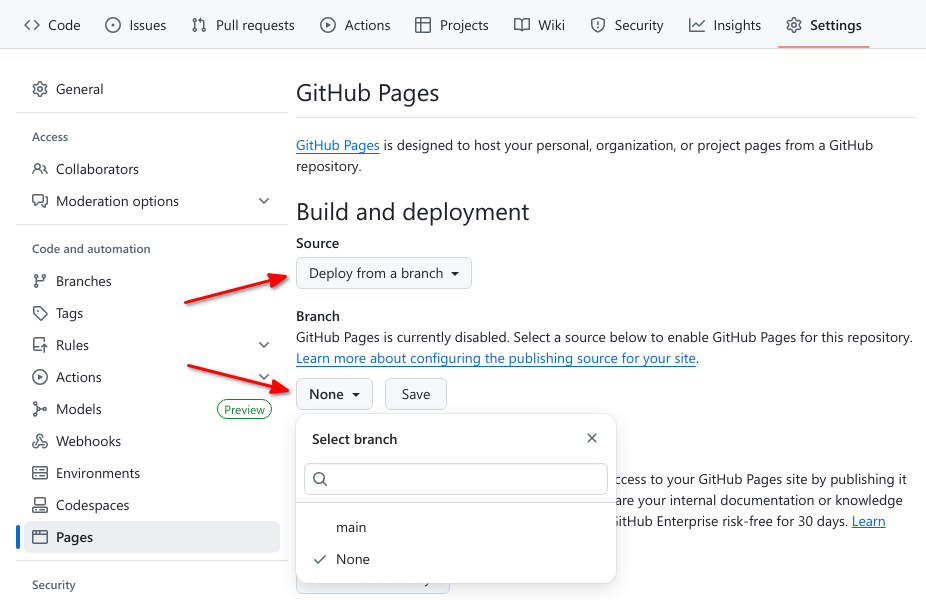Select the main branch option
The height and width of the screenshot is (600, 926).
tap(456, 527)
